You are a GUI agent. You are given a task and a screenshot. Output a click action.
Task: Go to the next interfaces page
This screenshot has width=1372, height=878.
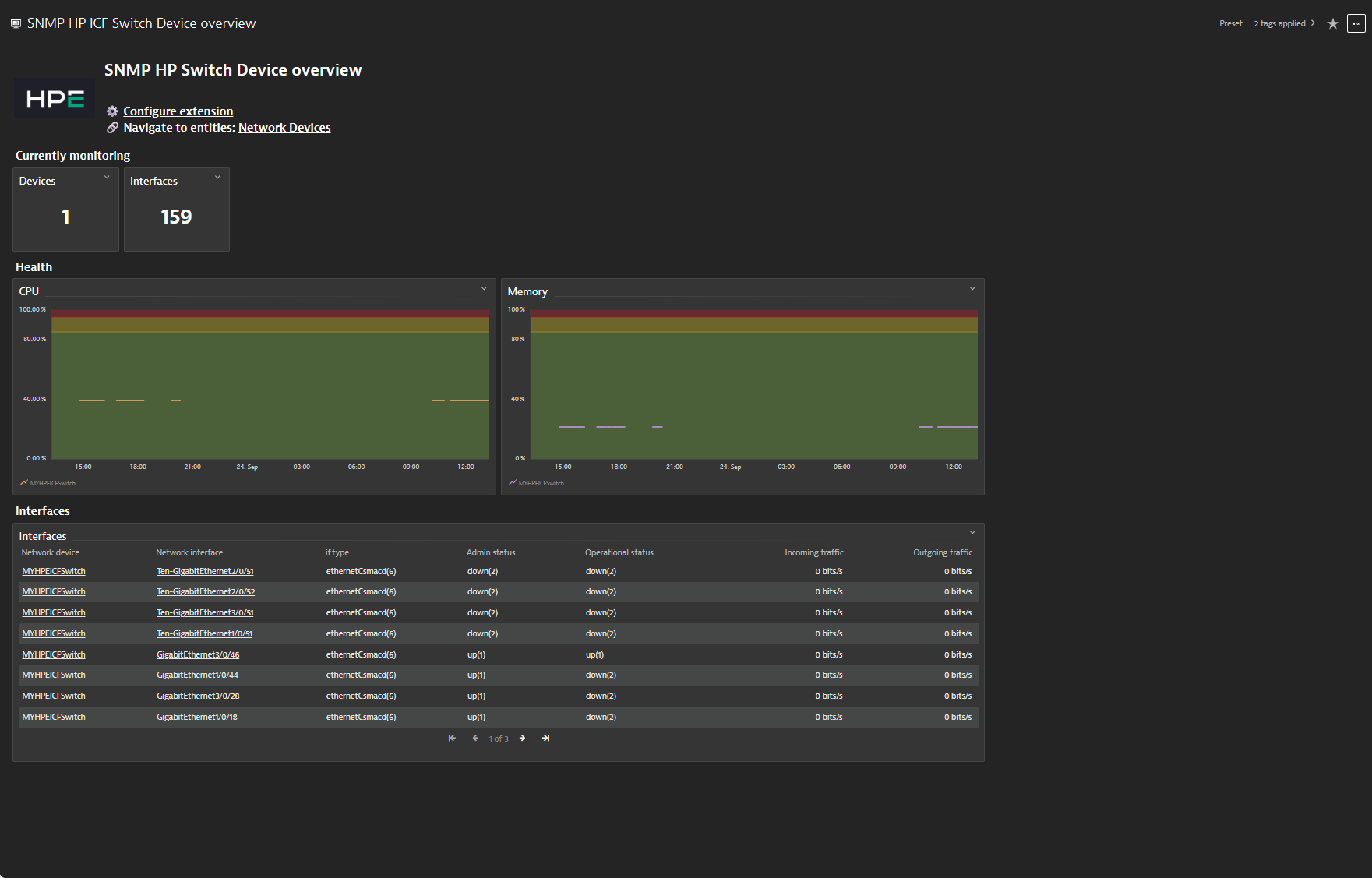(x=522, y=739)
